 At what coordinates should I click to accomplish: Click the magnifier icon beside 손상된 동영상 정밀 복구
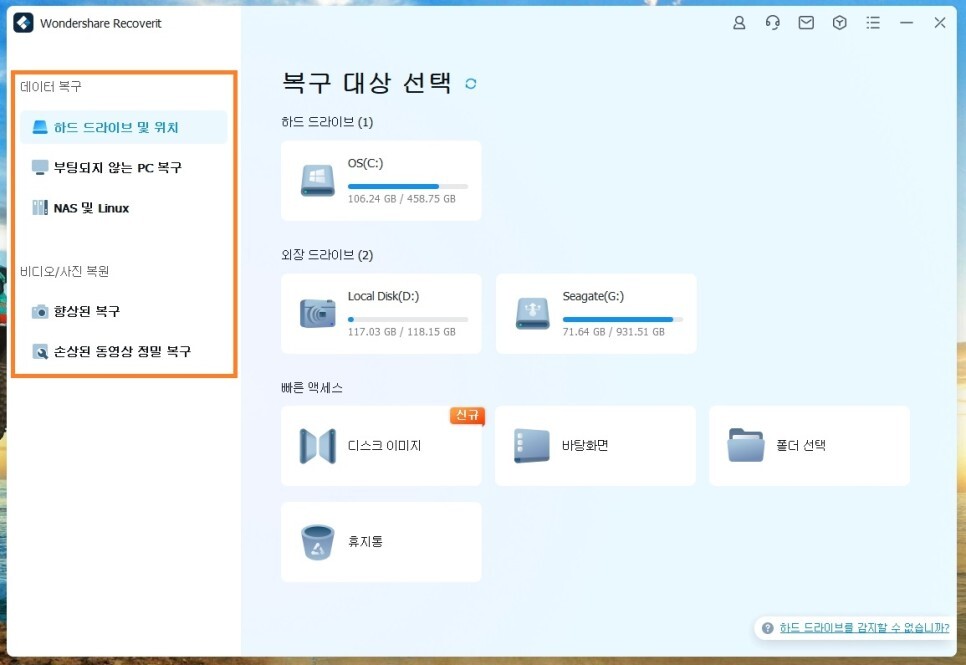tap(40, 351)
